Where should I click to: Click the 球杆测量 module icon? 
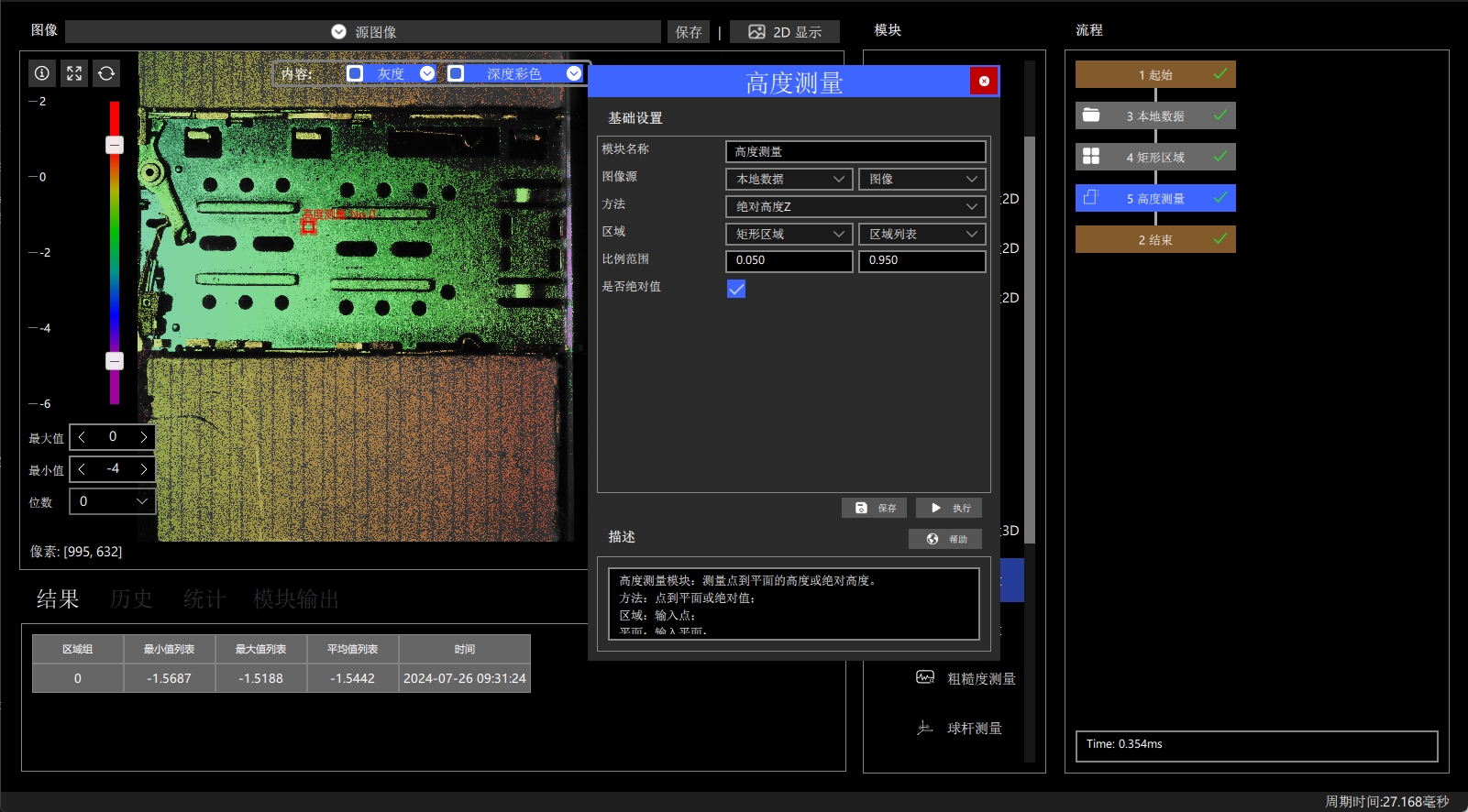pyautogui.click(x=925, y=728)
